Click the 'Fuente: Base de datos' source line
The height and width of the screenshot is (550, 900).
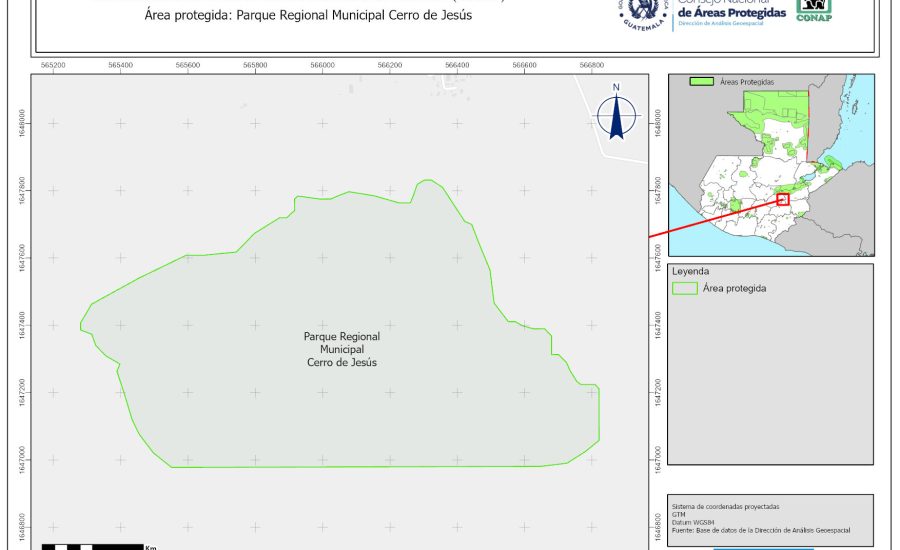tap(763, 532)
